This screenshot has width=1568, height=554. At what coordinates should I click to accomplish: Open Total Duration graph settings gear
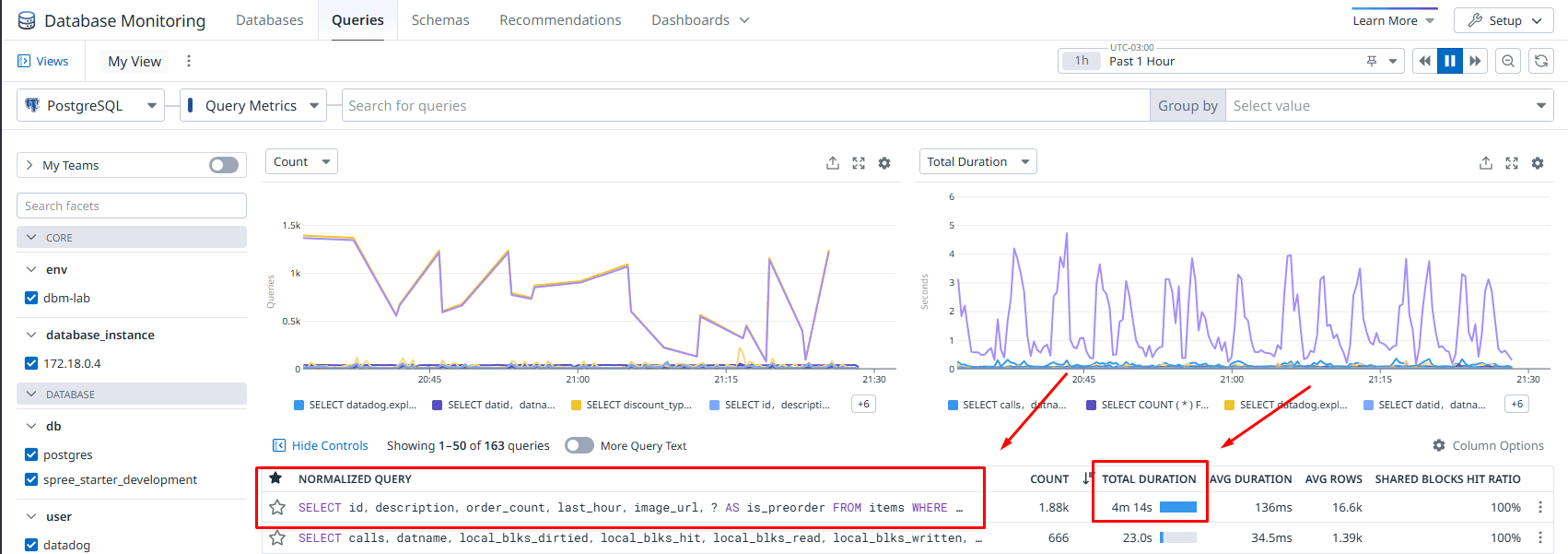(1538, 163)
